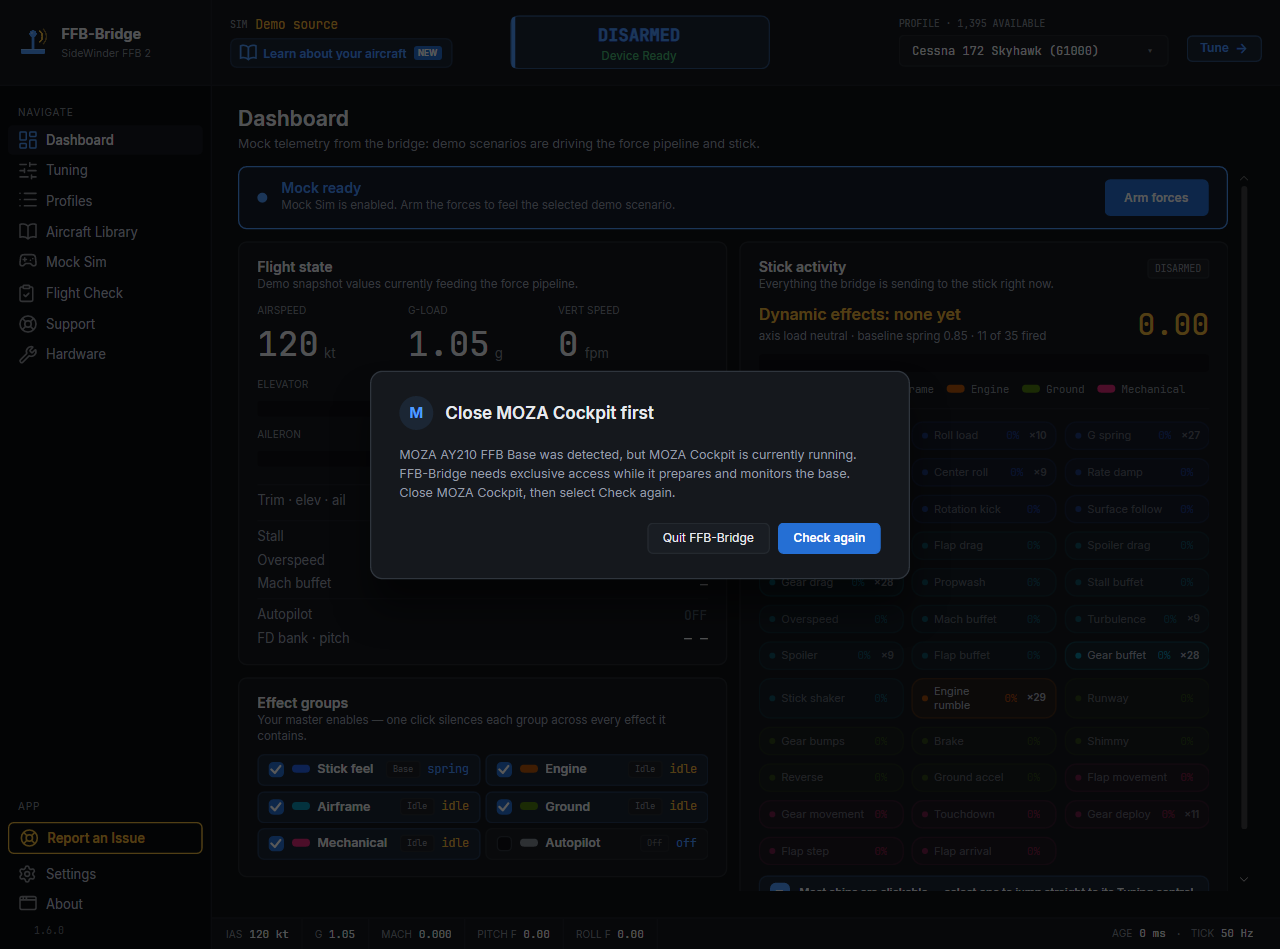Click the DISARMED Device Ready status button

coord(640,42)
